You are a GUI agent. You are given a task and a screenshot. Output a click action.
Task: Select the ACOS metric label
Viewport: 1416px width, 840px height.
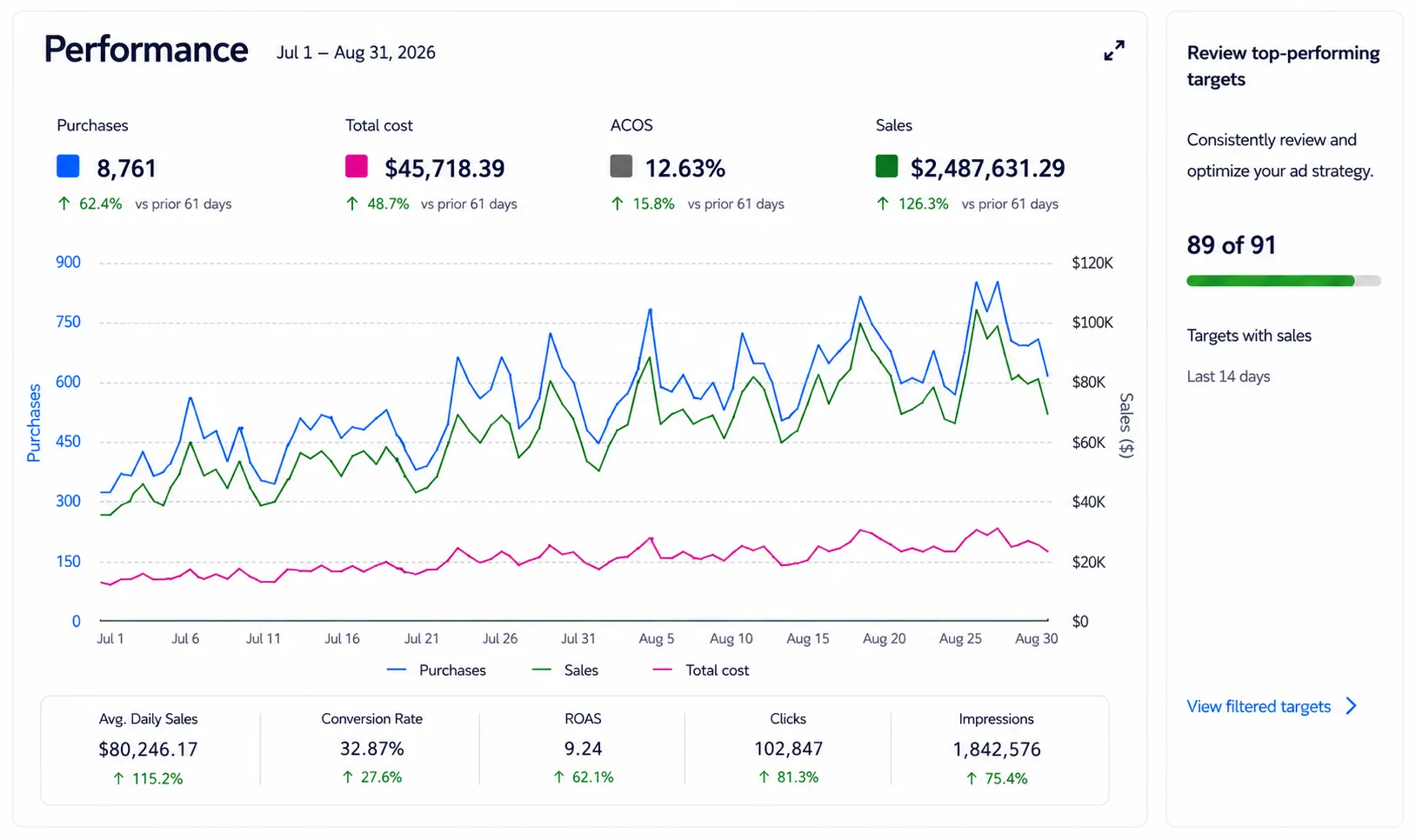pyautogui.click(x=631, y=125)
